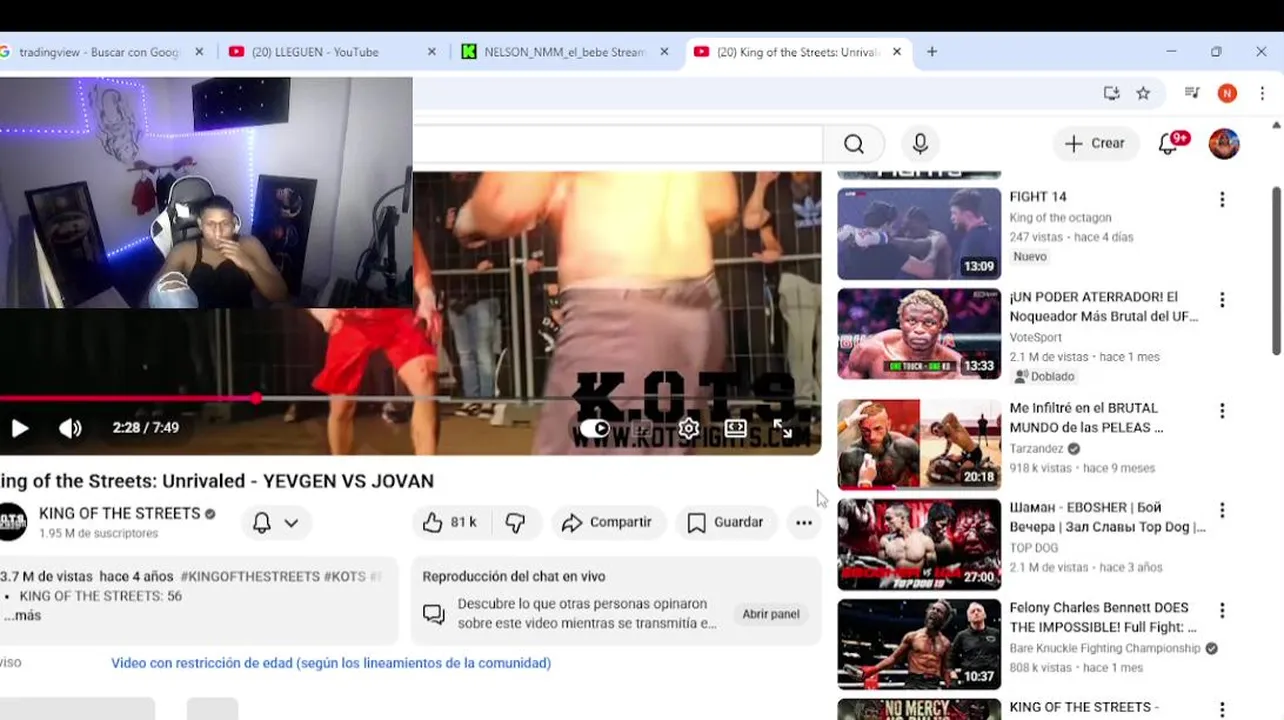
Task: Open King of the octagon channel
Action: pyautogui.click(x=1061, y=218)
